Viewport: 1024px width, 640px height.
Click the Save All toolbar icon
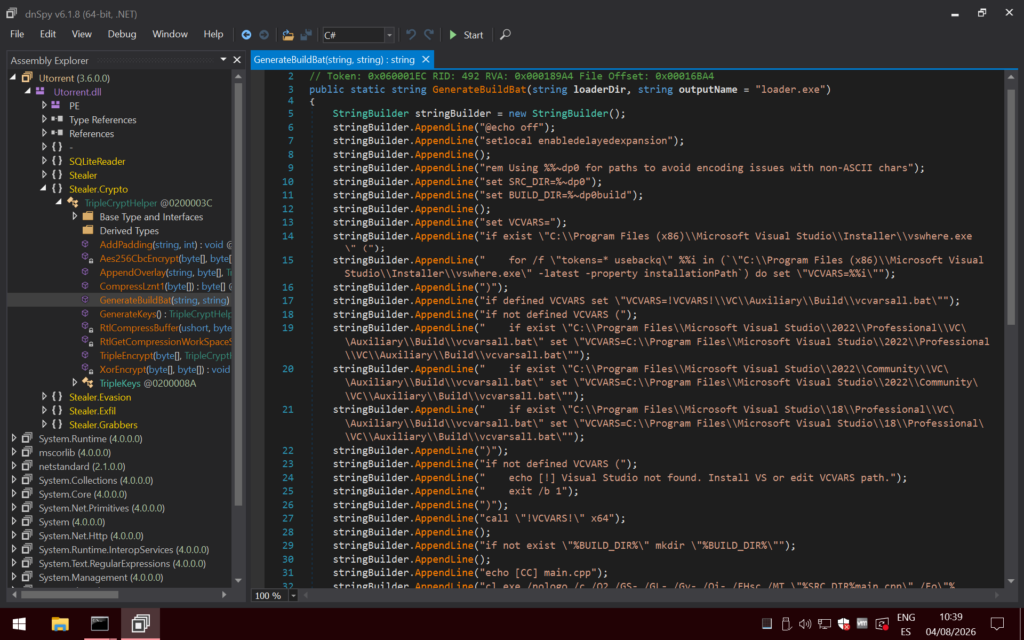pyautogui.click(x=305, y=35)
